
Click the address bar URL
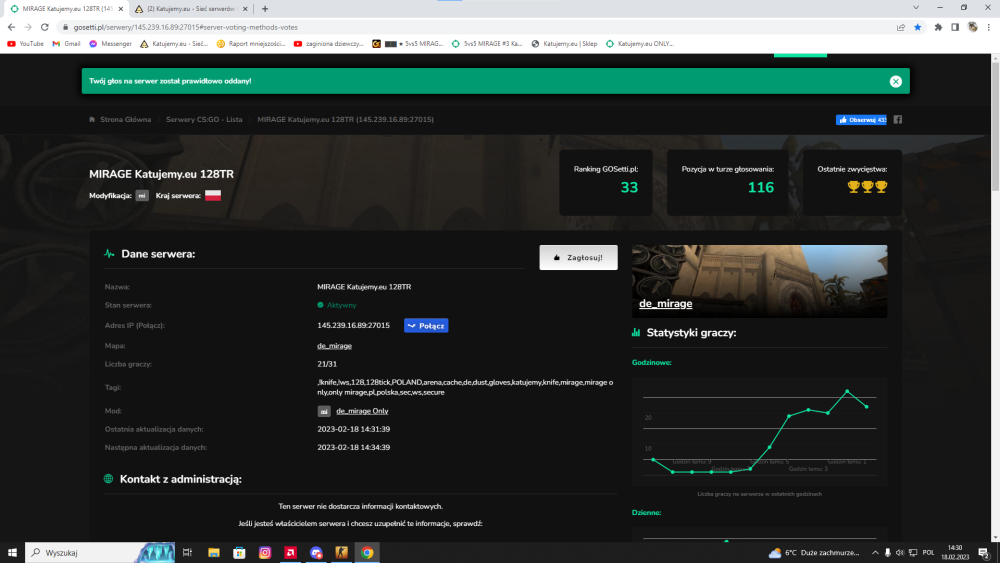click(185, 27)
